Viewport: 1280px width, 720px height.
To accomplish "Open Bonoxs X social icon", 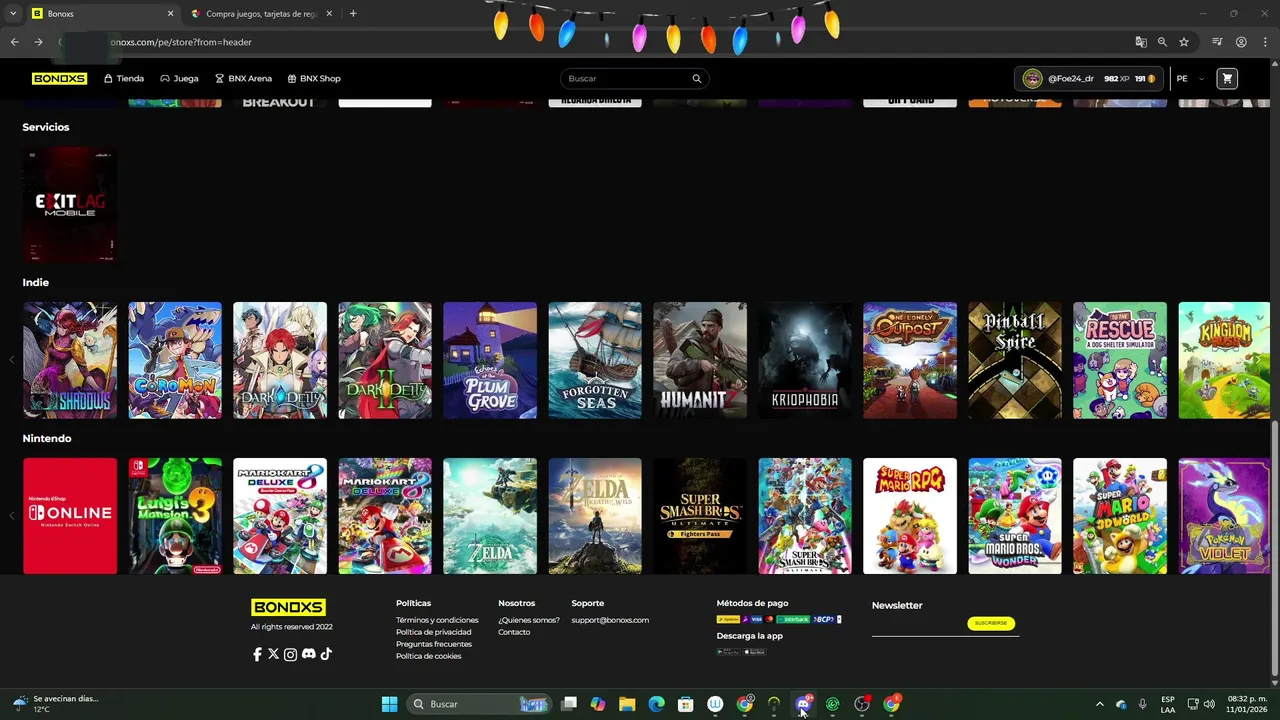I will click(x=273, y=654).
